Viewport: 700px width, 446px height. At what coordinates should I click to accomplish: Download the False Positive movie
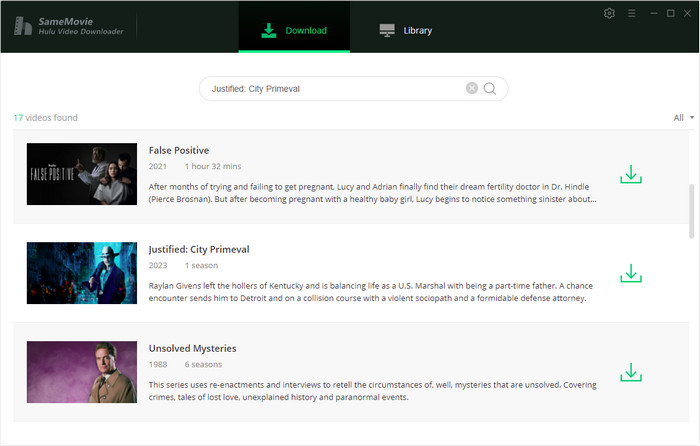click(x=630, y=175)
